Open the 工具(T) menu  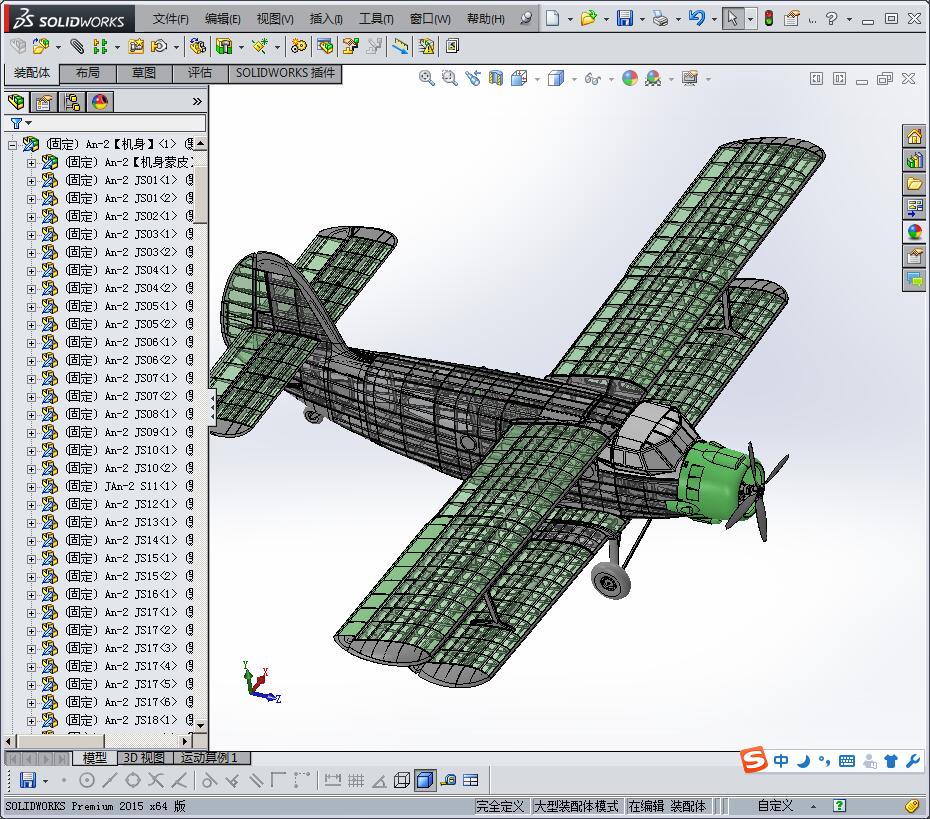tap(376, 18)
